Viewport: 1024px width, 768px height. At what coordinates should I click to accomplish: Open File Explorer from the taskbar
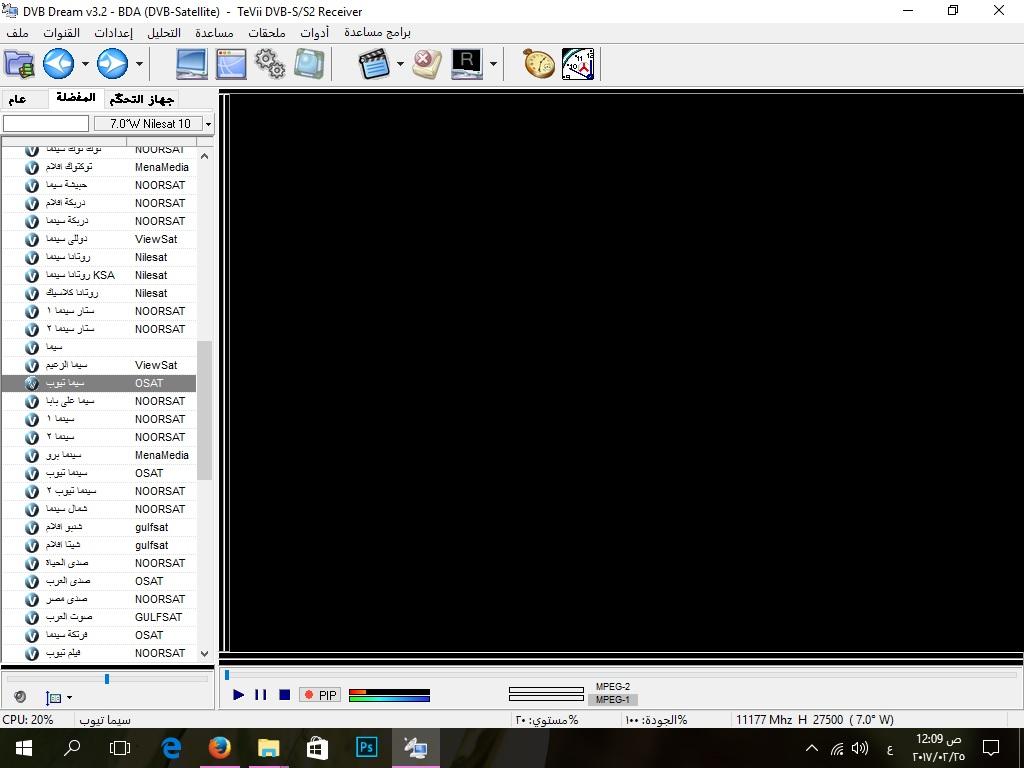pos(268,748)
